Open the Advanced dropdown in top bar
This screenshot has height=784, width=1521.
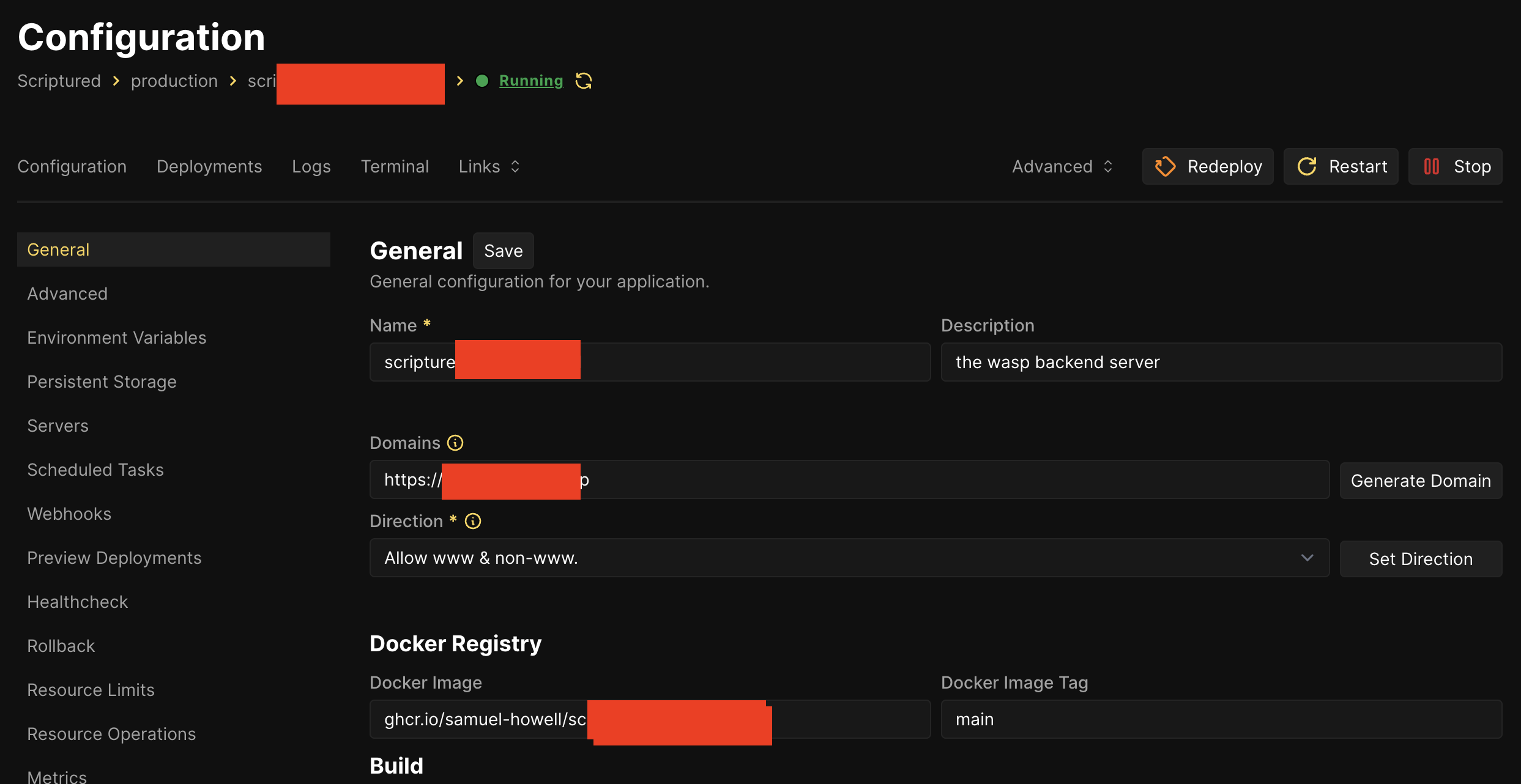1063,166
